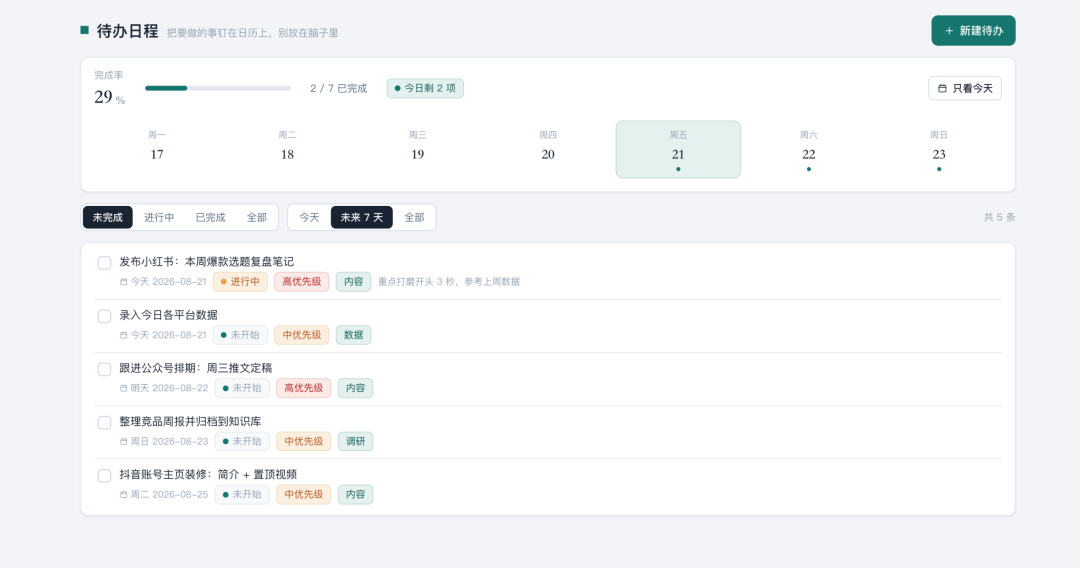
Task: Click 未开始 status badge on 跟进公众号排期
Action: pos(242,388)
